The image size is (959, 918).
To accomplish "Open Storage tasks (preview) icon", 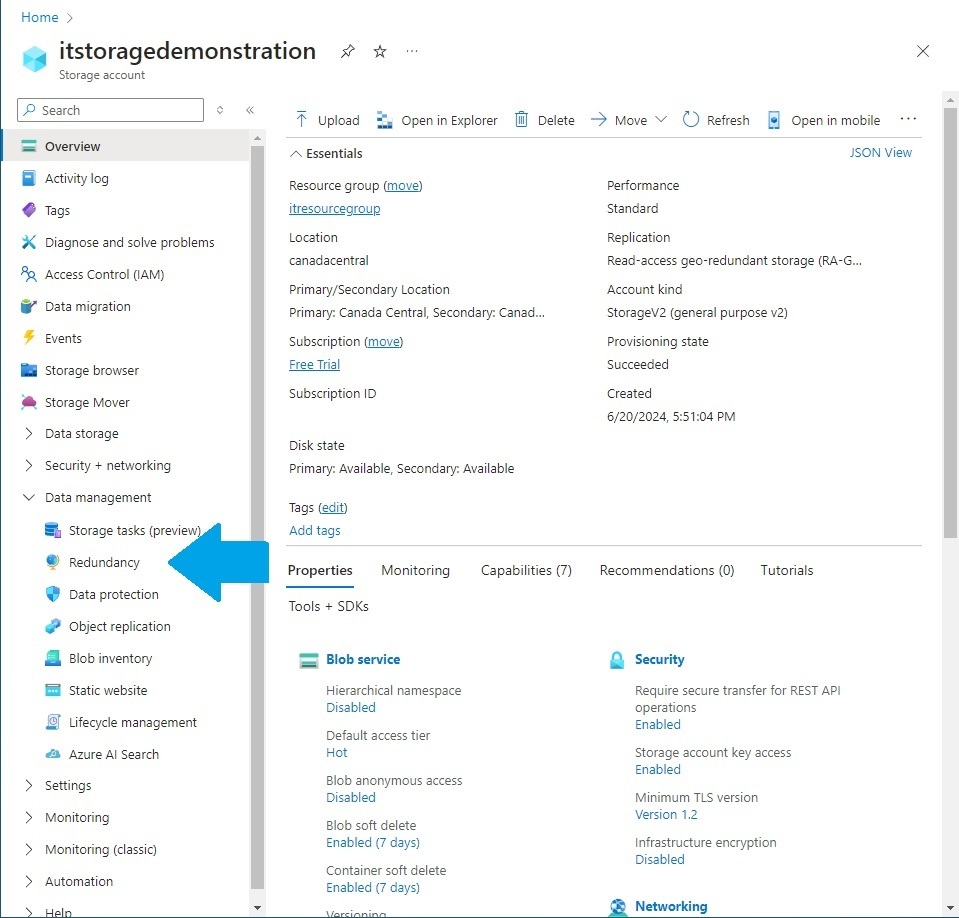I will pos(53,530).
